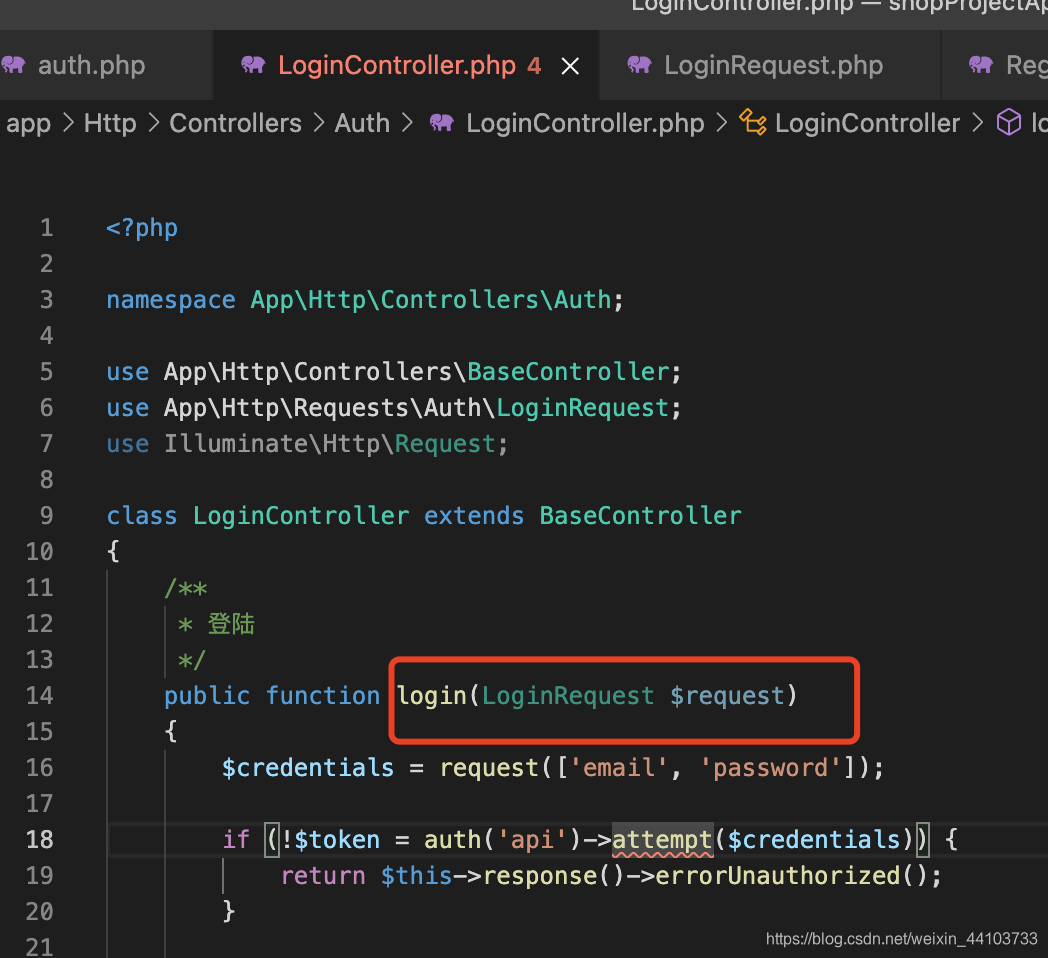This screenshot has height=958, width=1048.
Task: Expand chevron after LoginController class breadcrumb
Action: point(977,123)
